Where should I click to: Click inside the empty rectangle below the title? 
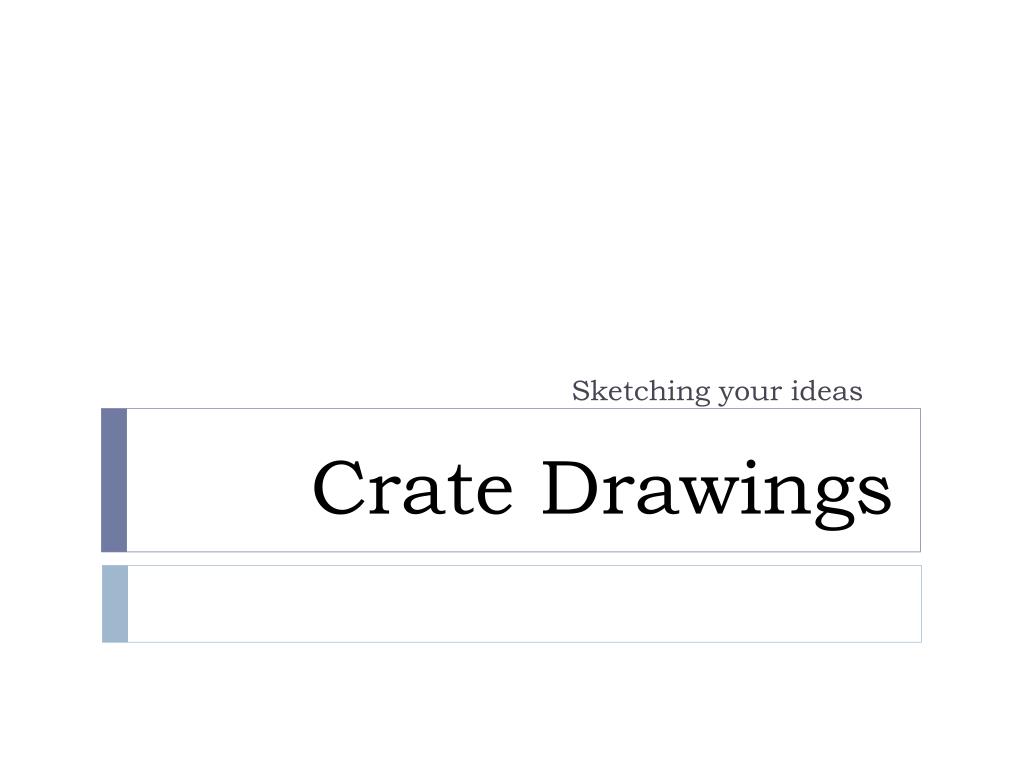pos(524,604)
